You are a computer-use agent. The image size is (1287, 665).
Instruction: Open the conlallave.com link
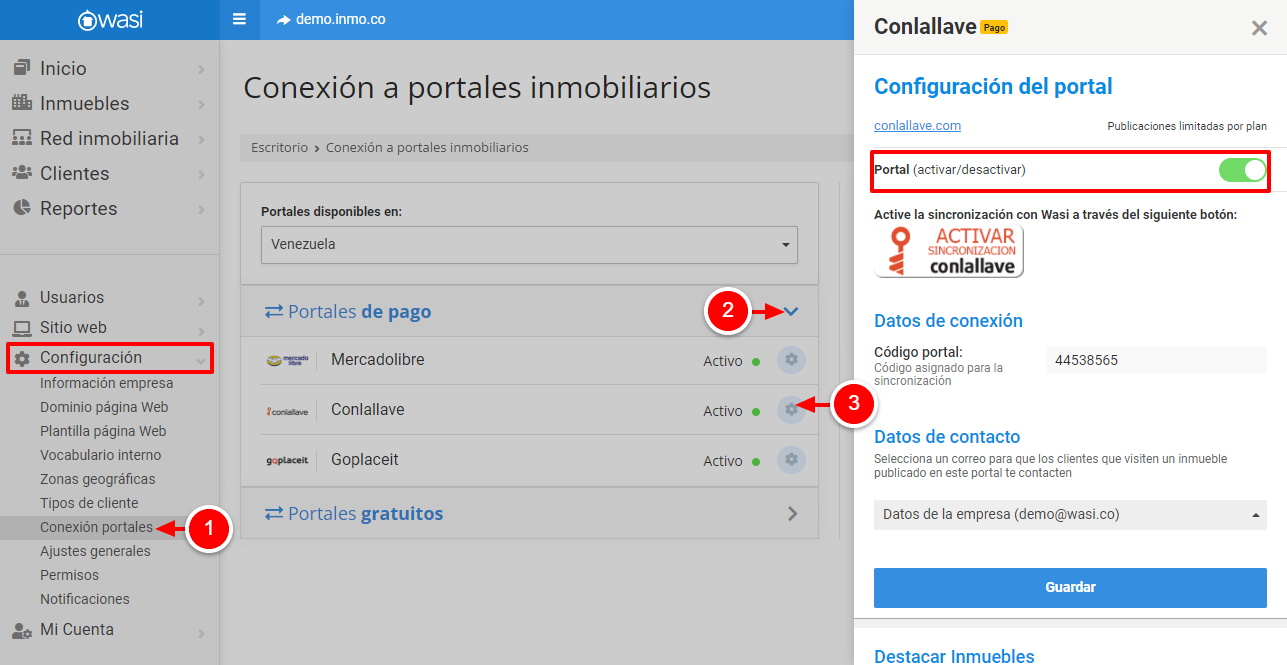click(917, 126)
